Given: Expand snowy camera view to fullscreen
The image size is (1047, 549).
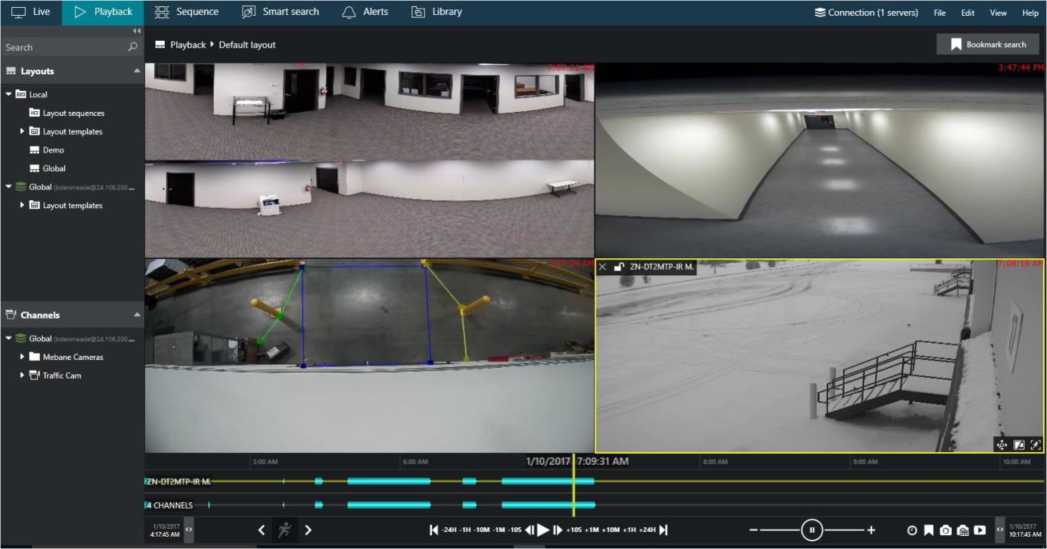Looking at the screenshot, I should (1035, 444).
